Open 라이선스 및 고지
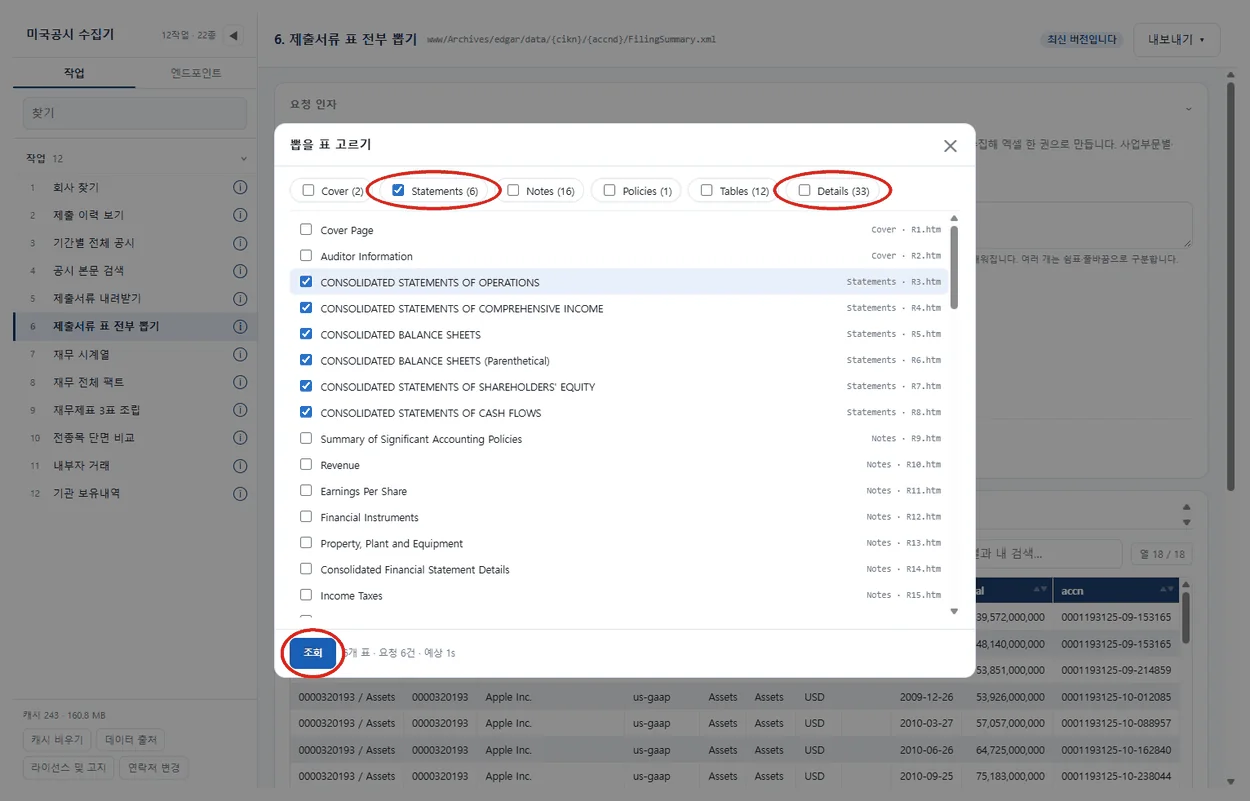1250x801 pixels. click(67, 768)
